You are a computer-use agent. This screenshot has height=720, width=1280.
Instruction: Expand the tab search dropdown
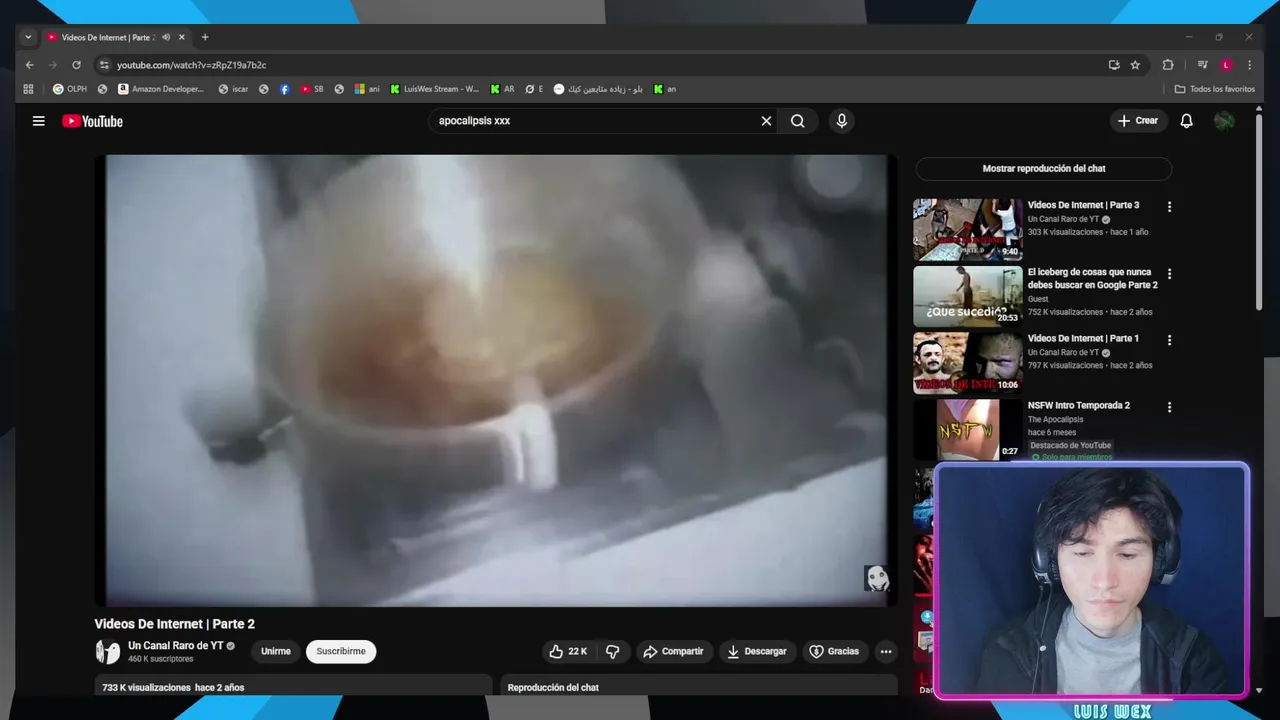tap(28, 37)
